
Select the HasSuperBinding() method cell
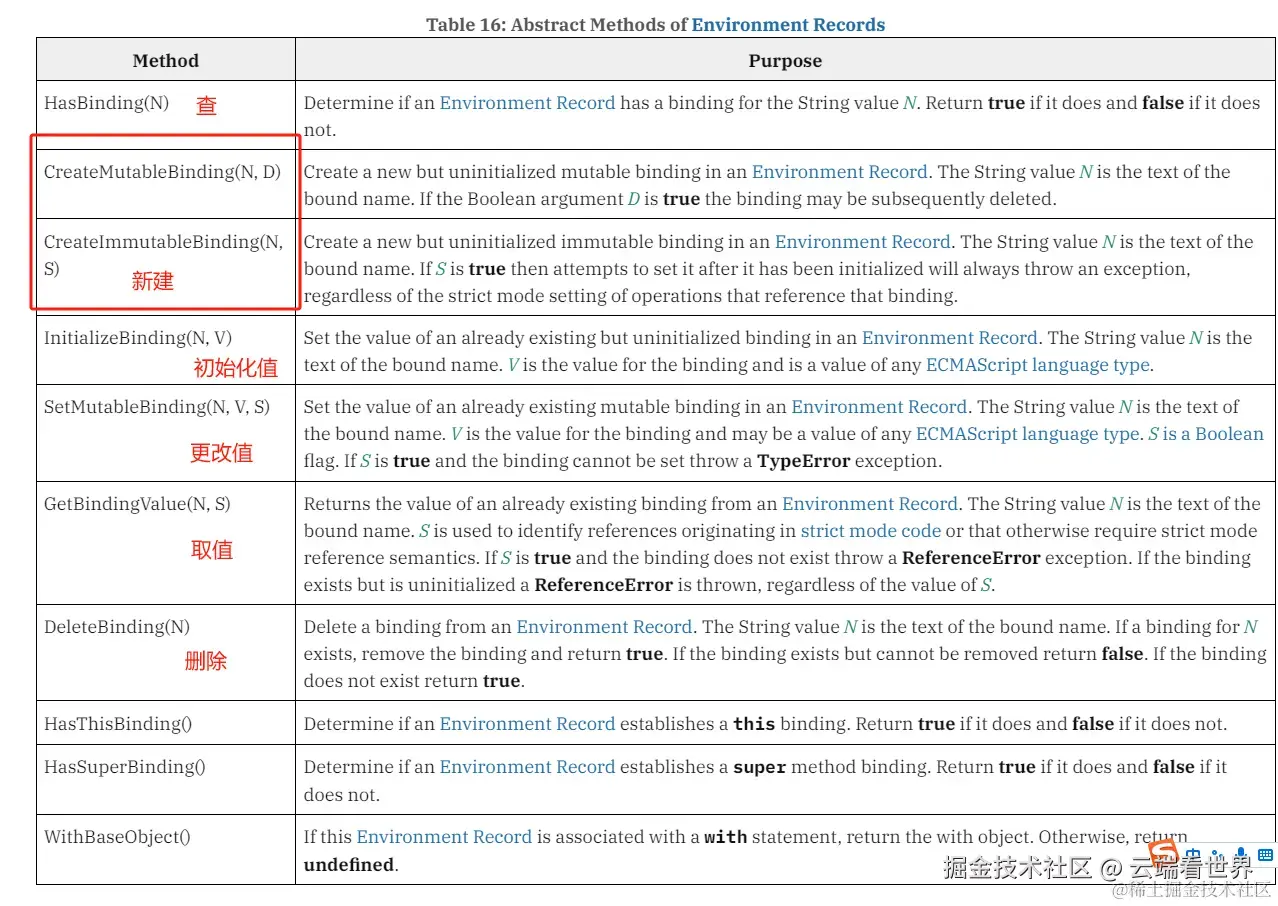tap(166, 779)
